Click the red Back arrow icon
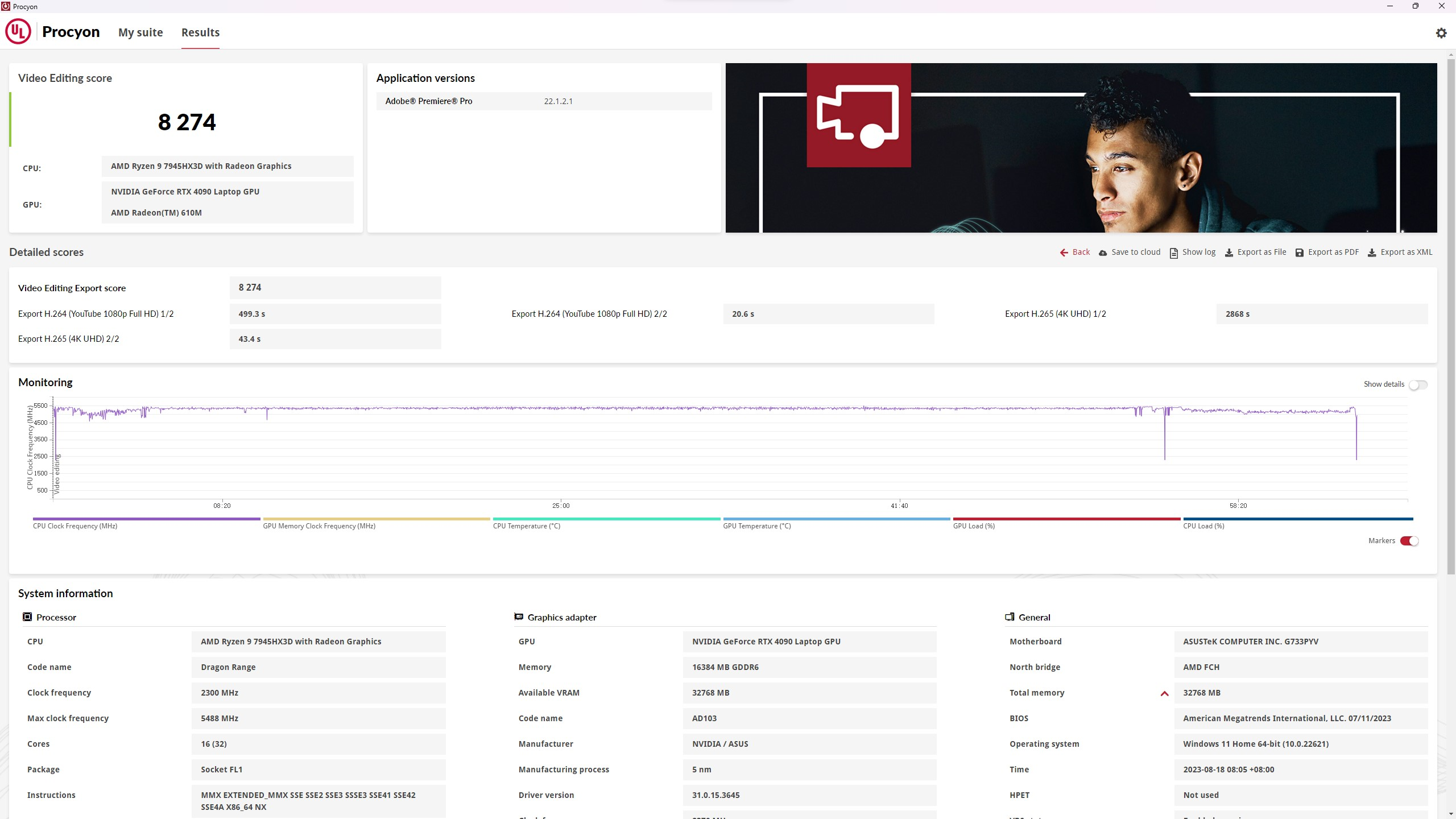The image size is (1456, 819). (1064, 253)
